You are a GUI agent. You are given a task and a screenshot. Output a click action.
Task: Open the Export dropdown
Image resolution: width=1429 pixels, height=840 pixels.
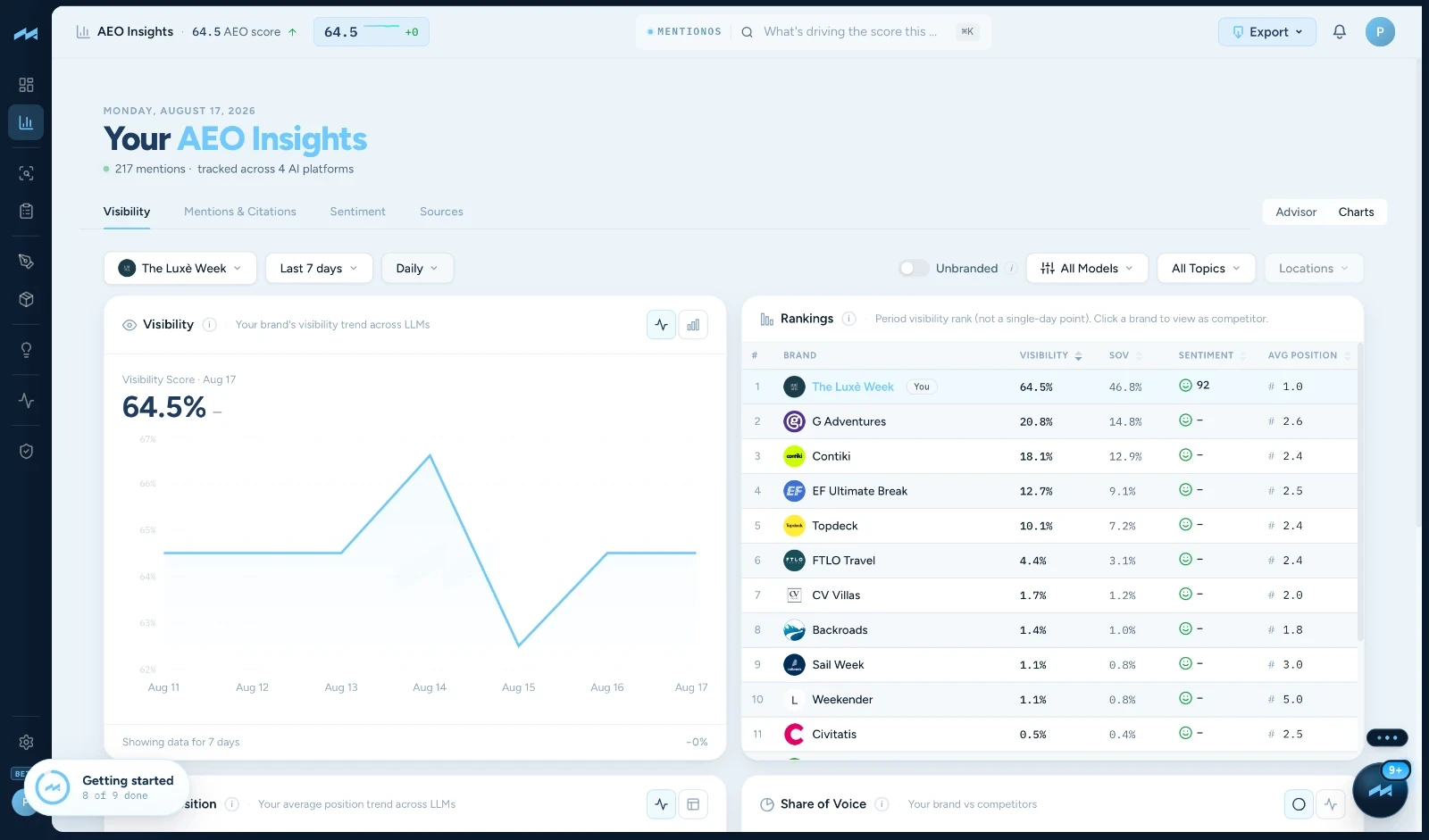click(x=1266, y=32)
